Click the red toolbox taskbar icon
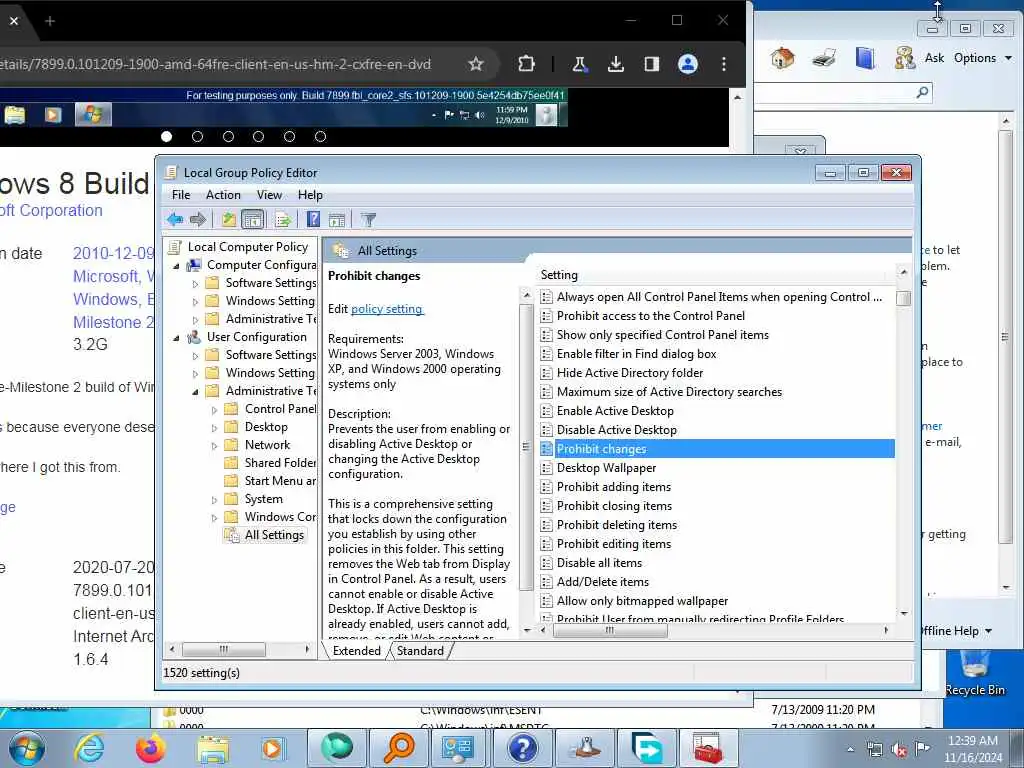Viewport: 1024px width, 768px height. click(708, 748)
